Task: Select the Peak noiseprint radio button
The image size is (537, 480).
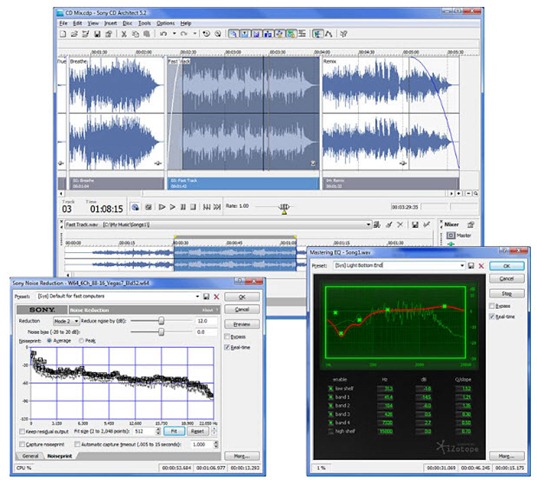Action: pos(82,341)
